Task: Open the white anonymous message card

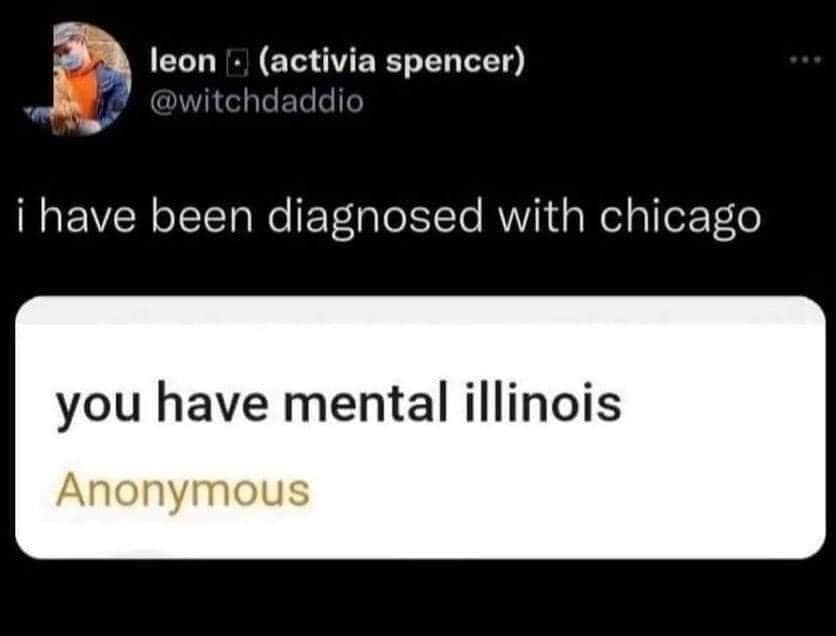Action: click(420, 427)
